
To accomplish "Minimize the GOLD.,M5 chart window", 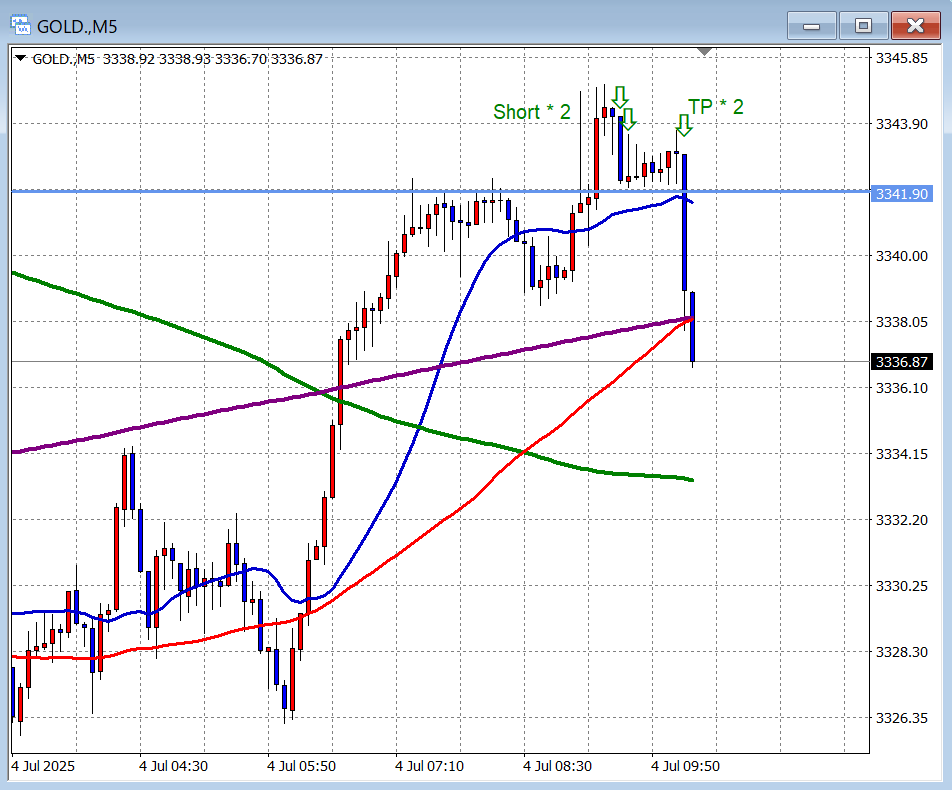I will (812, 26).
